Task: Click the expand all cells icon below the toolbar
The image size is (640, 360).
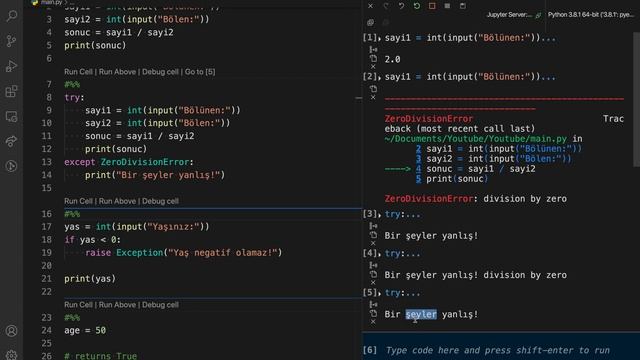Action: [x=370, y=22]
